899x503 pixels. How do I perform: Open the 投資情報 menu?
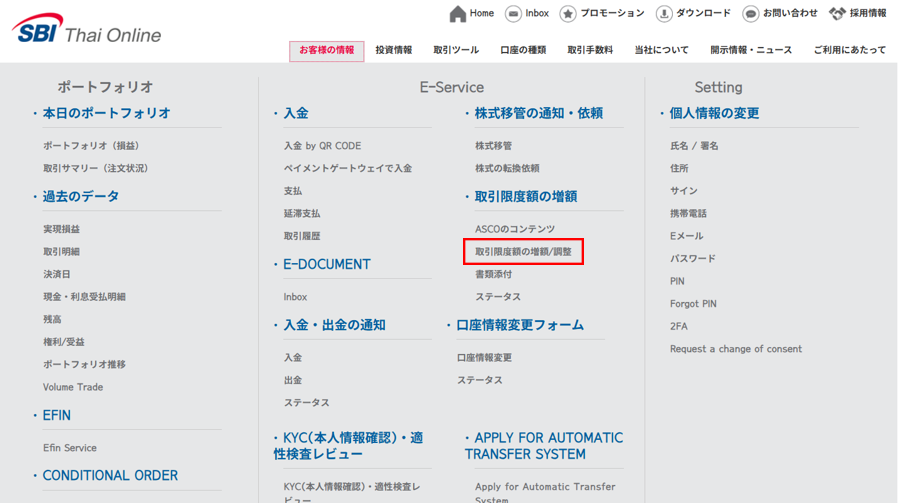pos(394,50)
